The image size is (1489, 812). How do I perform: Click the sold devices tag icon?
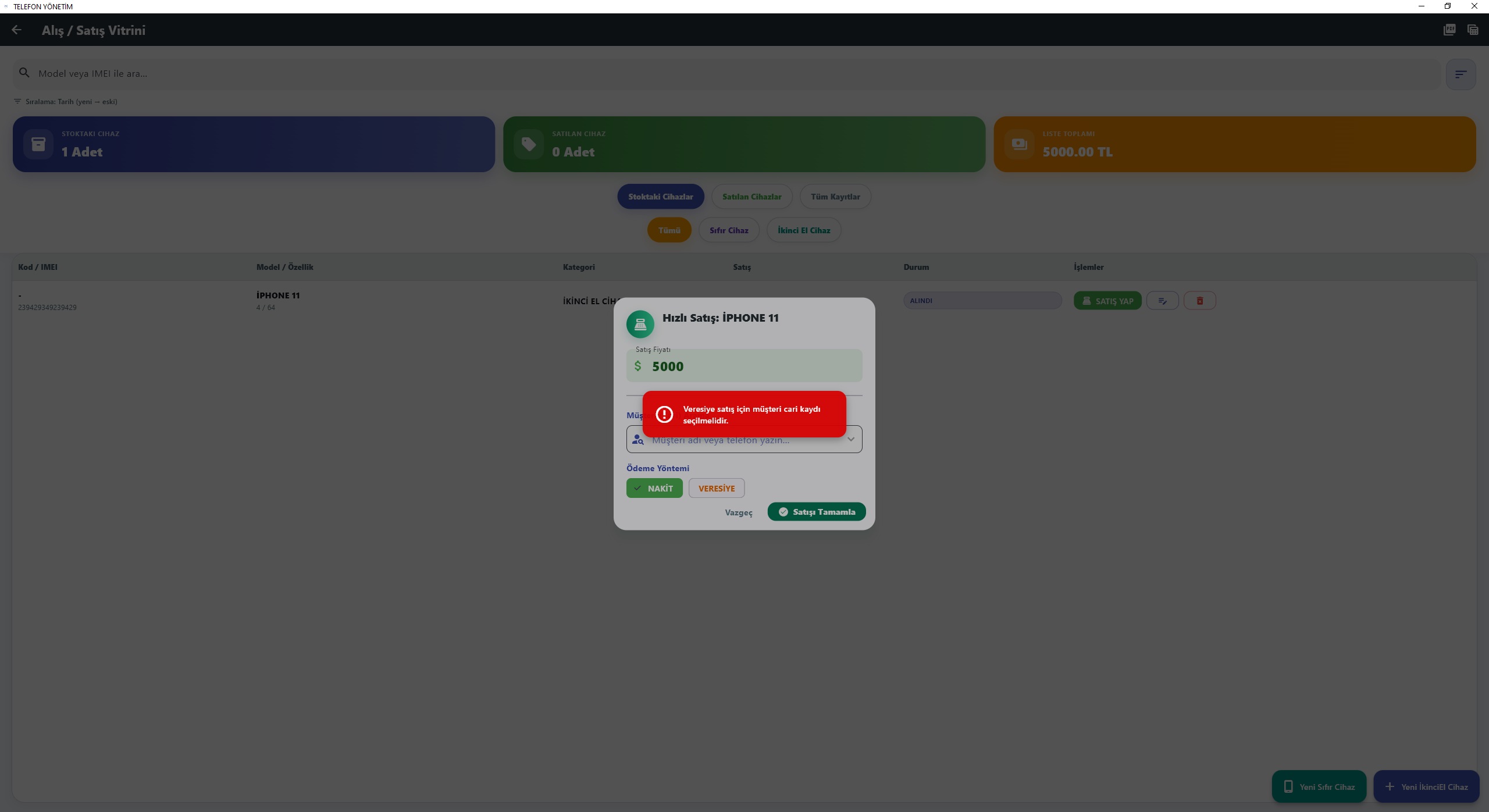pyautogui.click(x=529, y=144)
